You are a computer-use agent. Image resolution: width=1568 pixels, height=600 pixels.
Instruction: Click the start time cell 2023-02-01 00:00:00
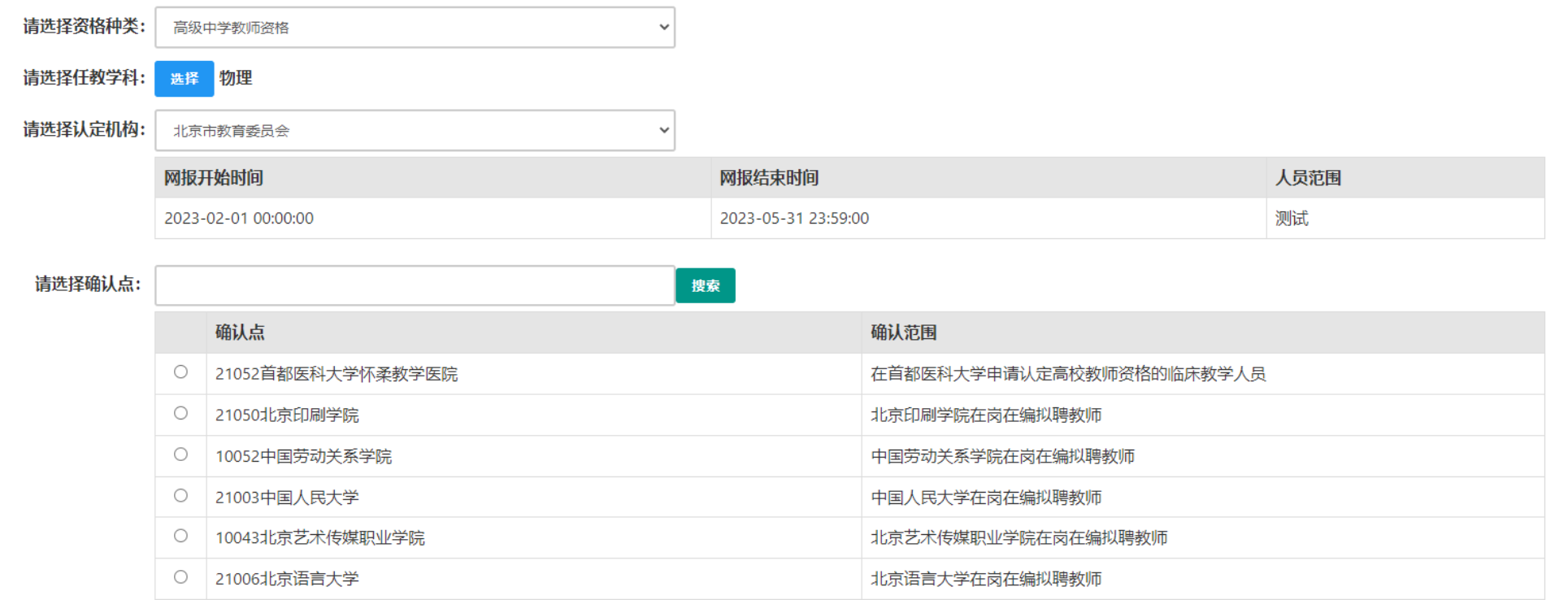point(239,219)
